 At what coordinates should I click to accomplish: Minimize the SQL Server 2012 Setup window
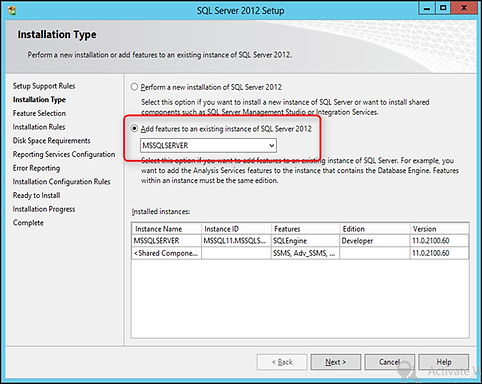point(427,9)
